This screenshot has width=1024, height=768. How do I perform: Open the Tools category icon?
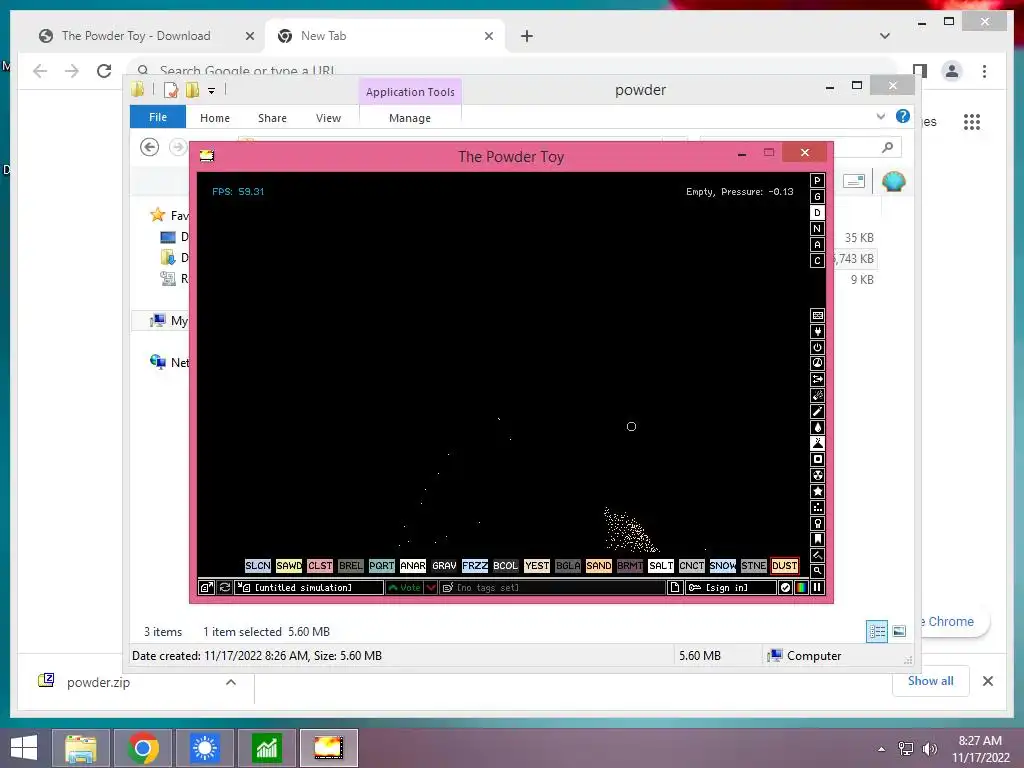point(817,523)
